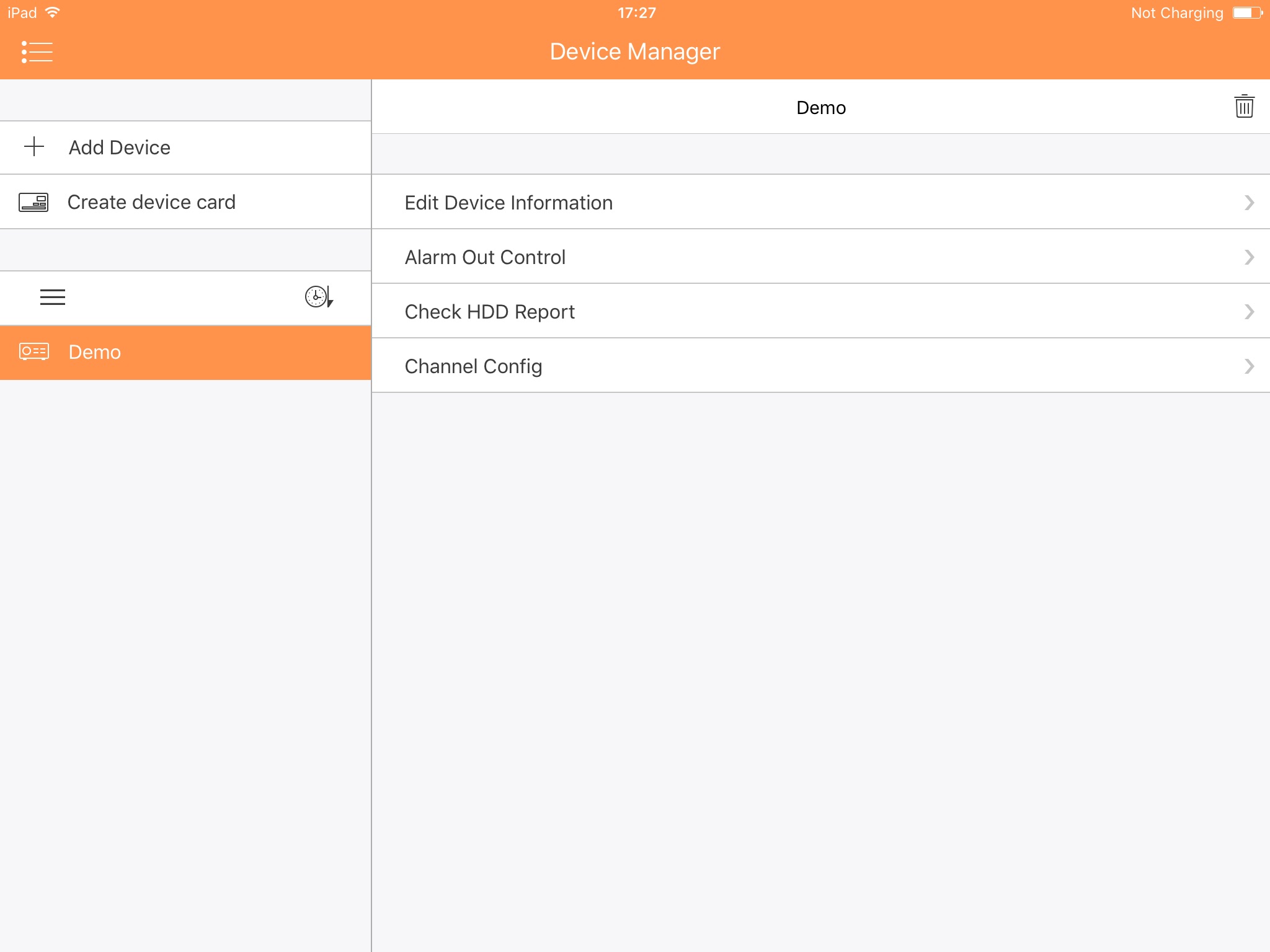The height and width of the screenshot is (952, 1270).
Task: Click the Create device card button
Action: (x=186, y=202)
